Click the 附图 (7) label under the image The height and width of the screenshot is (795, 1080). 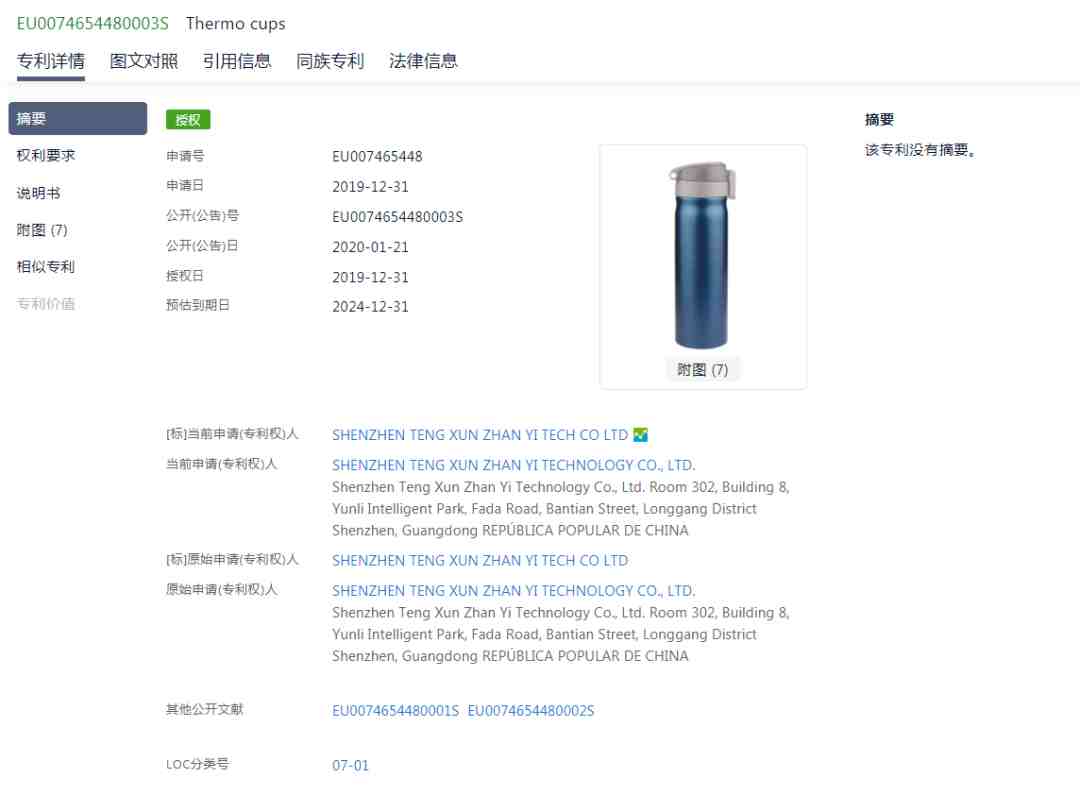pyautogui.click(x=703, y=370)
